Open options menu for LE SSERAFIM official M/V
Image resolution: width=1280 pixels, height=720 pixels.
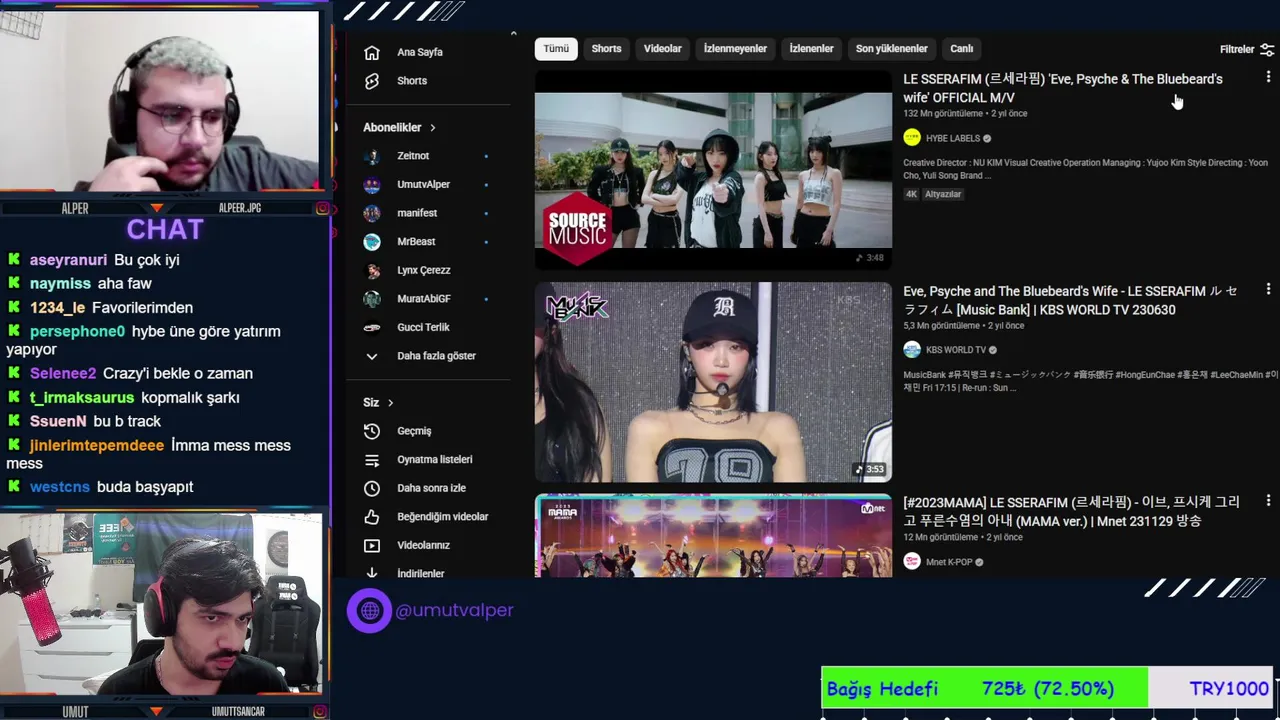click(x=1268, y=77)
